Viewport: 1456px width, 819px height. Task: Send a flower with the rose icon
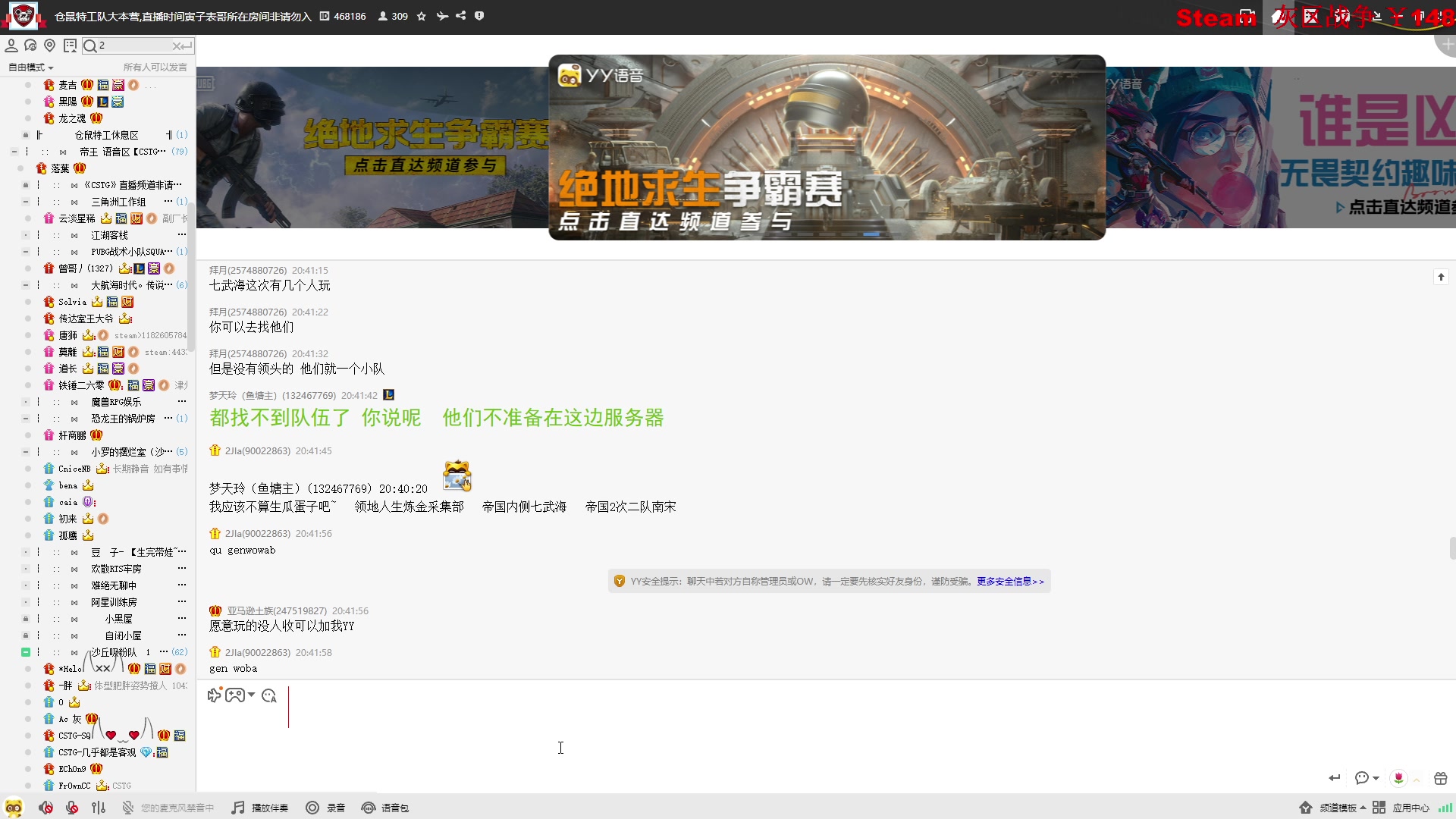[1399, 778]
